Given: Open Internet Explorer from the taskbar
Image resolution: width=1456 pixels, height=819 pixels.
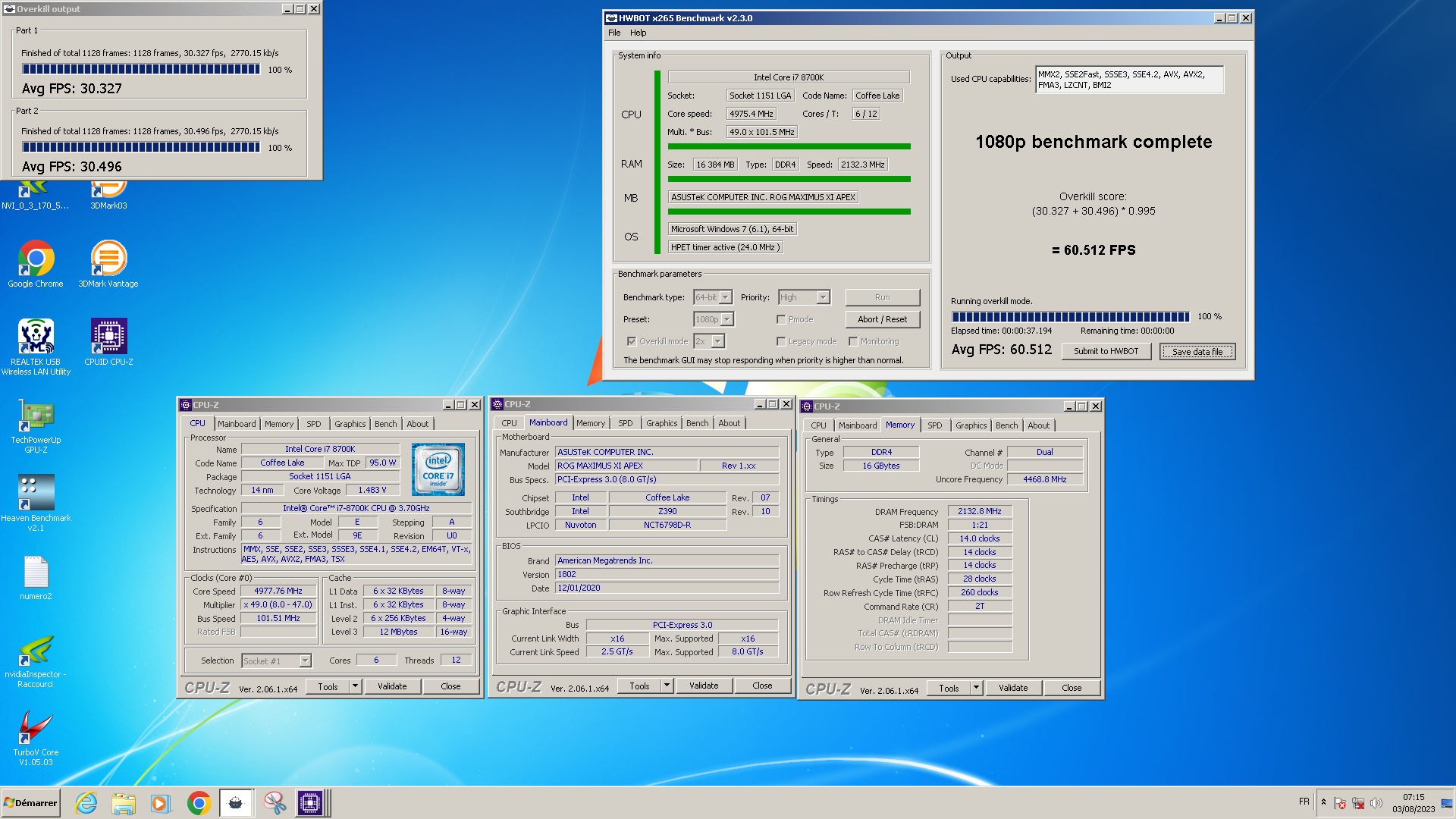Looking at the screenshot, I should click(x=86, y=803).
